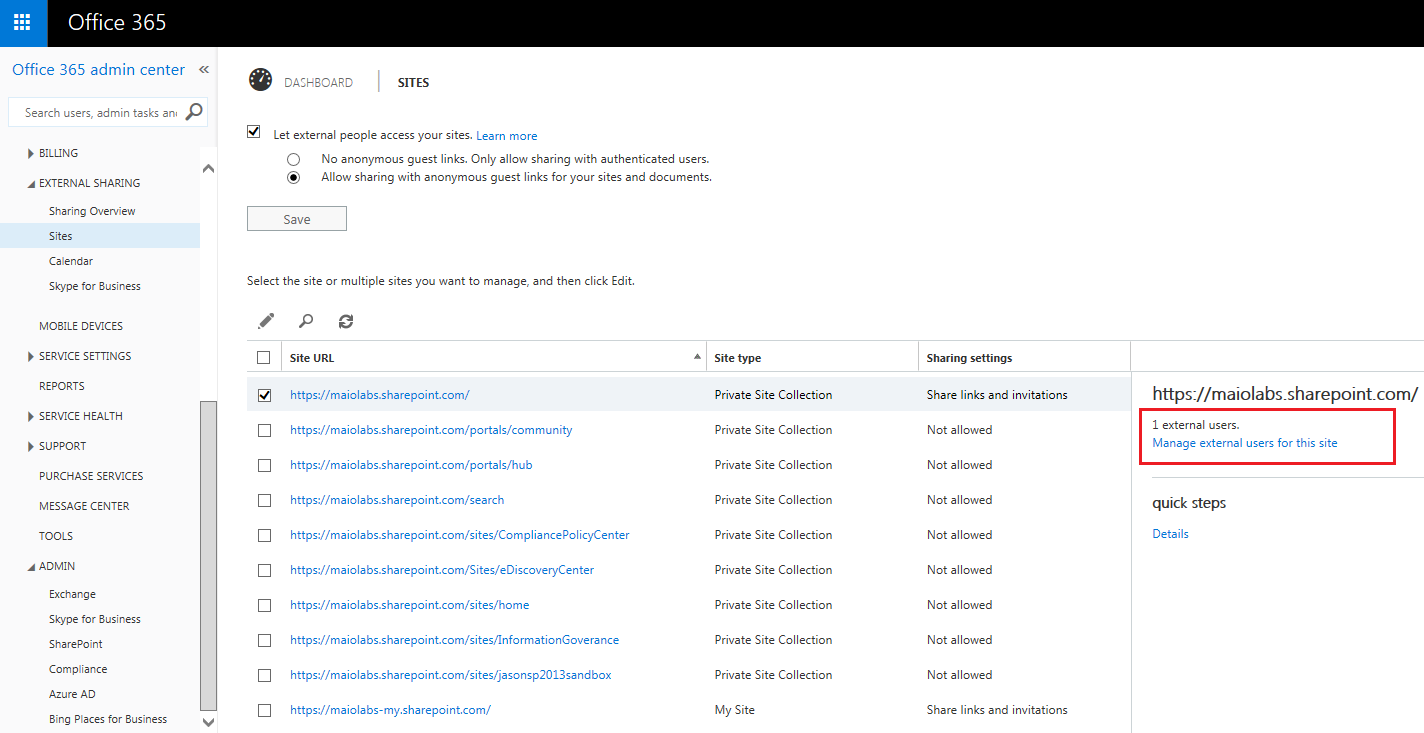The image size is (1424, 733).
Task: Select the 'No anonymous guest links' option
Action: (294, 158)
